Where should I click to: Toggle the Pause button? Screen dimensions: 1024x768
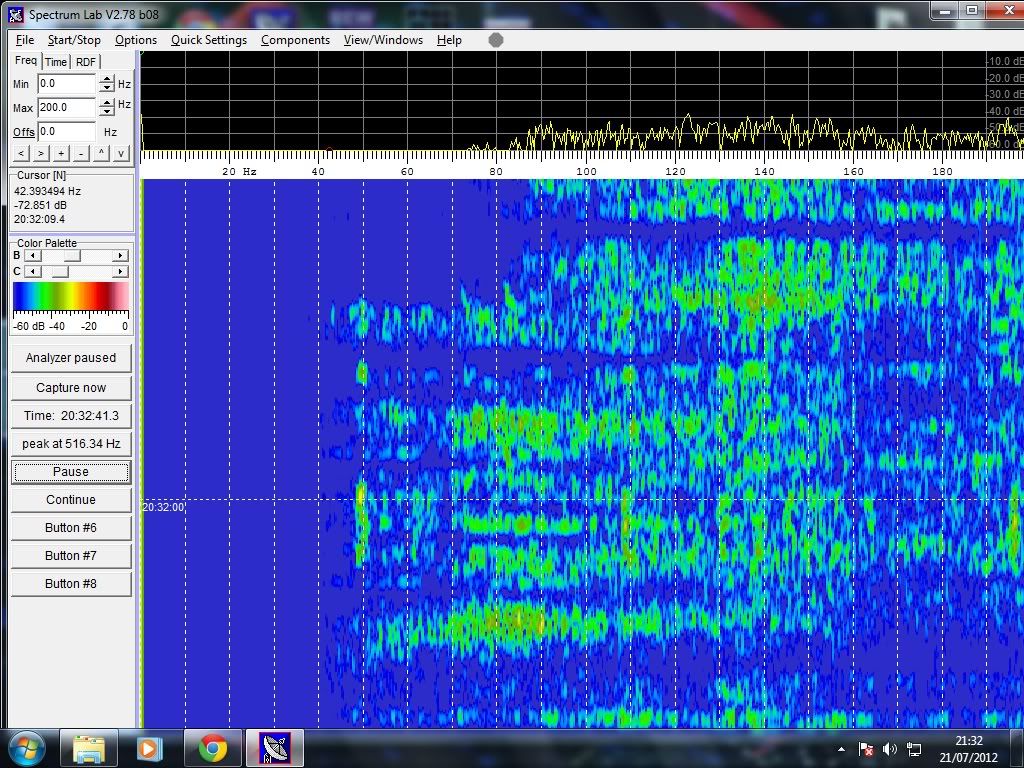coord(70,472)
